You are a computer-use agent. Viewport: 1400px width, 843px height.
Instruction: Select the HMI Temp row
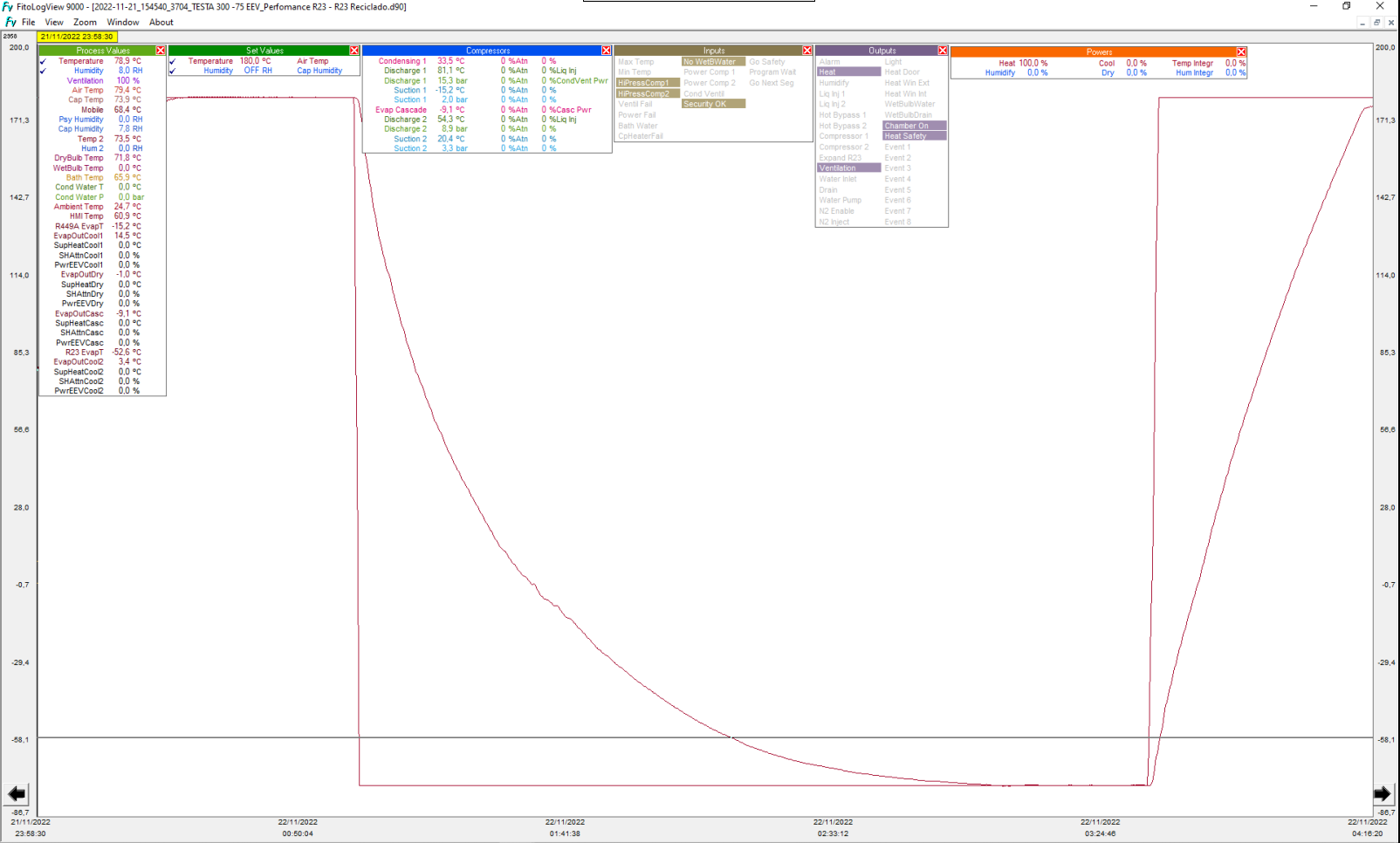point(102,216)
